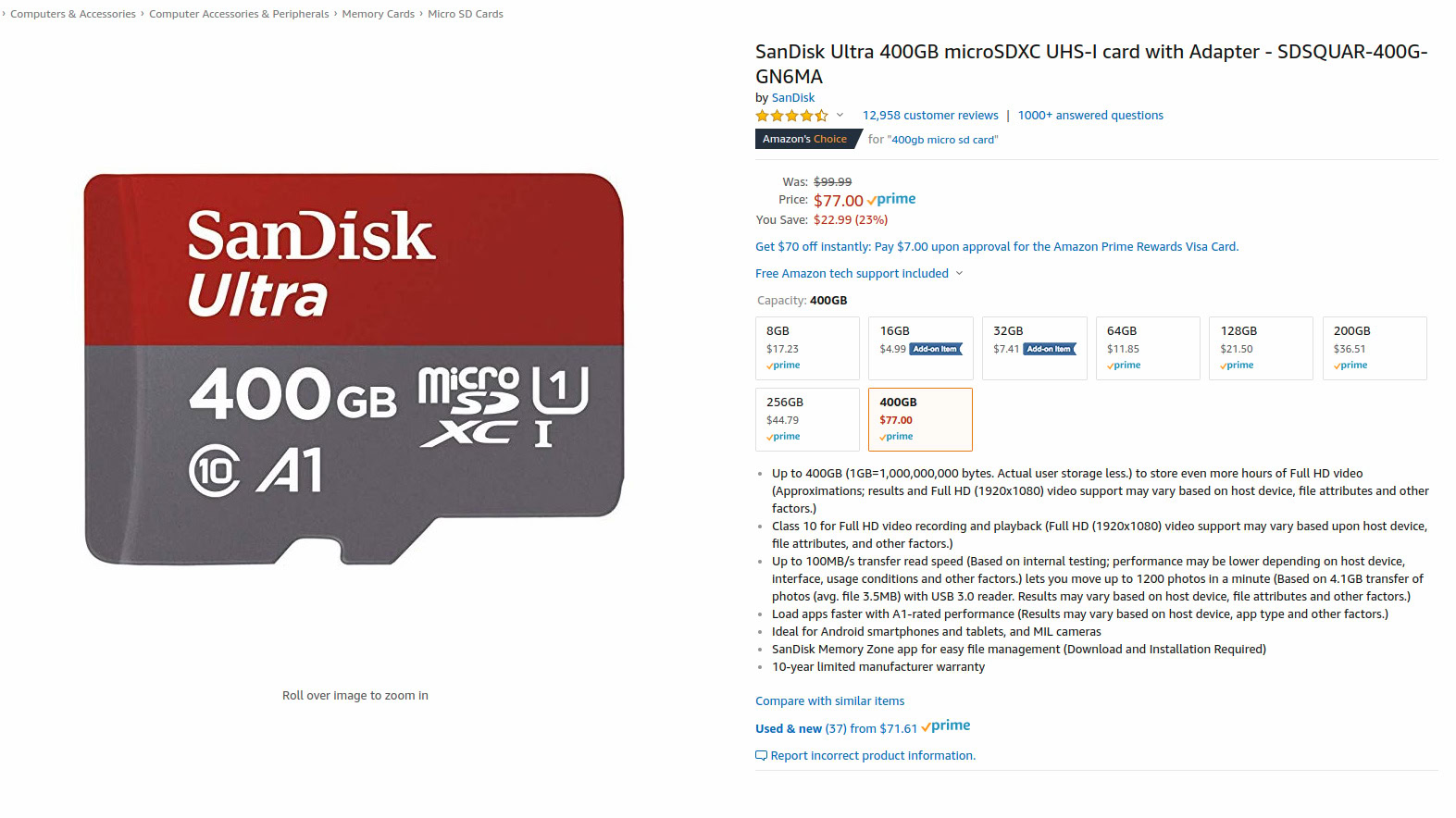Select the 200GB capacity option
This screenshot has height=818, width=1456.
coord(1375,348)
